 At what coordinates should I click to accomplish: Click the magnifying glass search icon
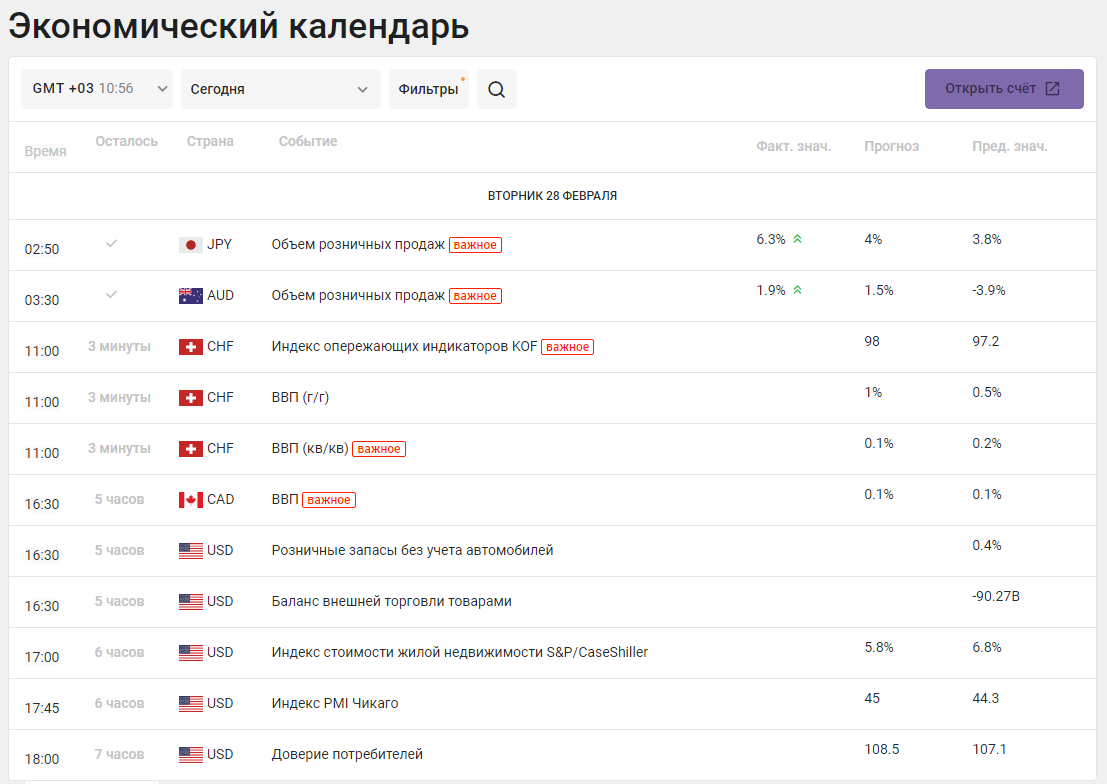[x=496, y=89]
